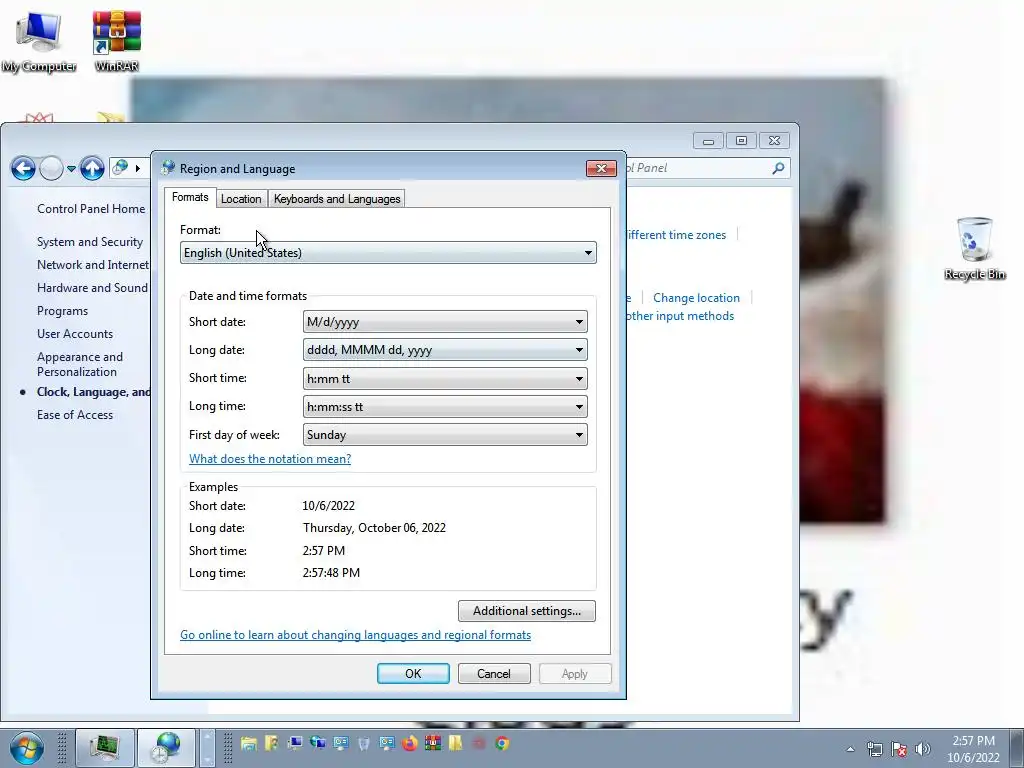Launch Firefox from the taskbar

[x=409, y=743]
